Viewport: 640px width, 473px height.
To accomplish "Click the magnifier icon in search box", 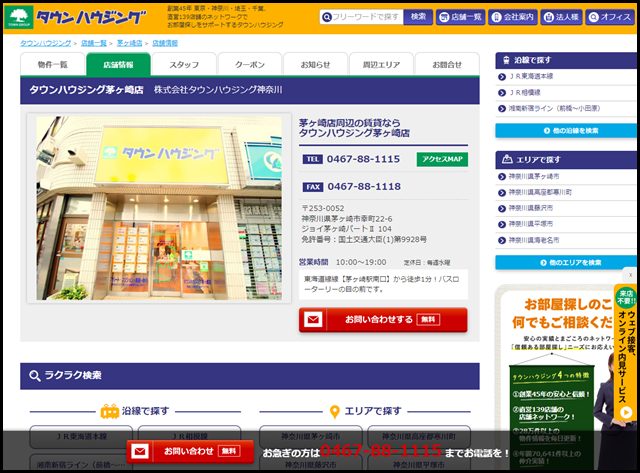I will coord(327,17).
